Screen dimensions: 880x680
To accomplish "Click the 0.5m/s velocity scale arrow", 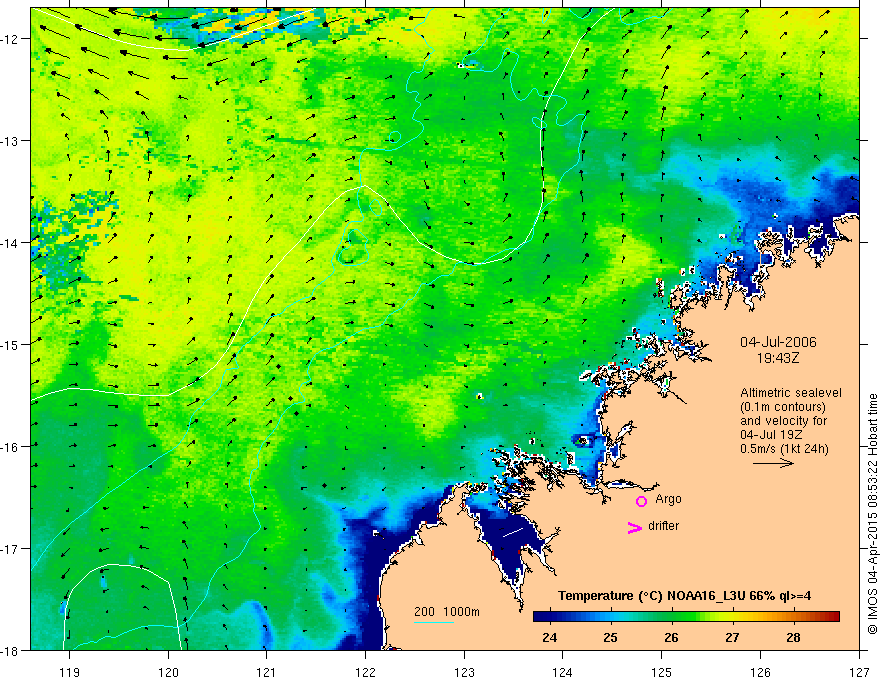I will pyautogui.click(x=773, y=463).
